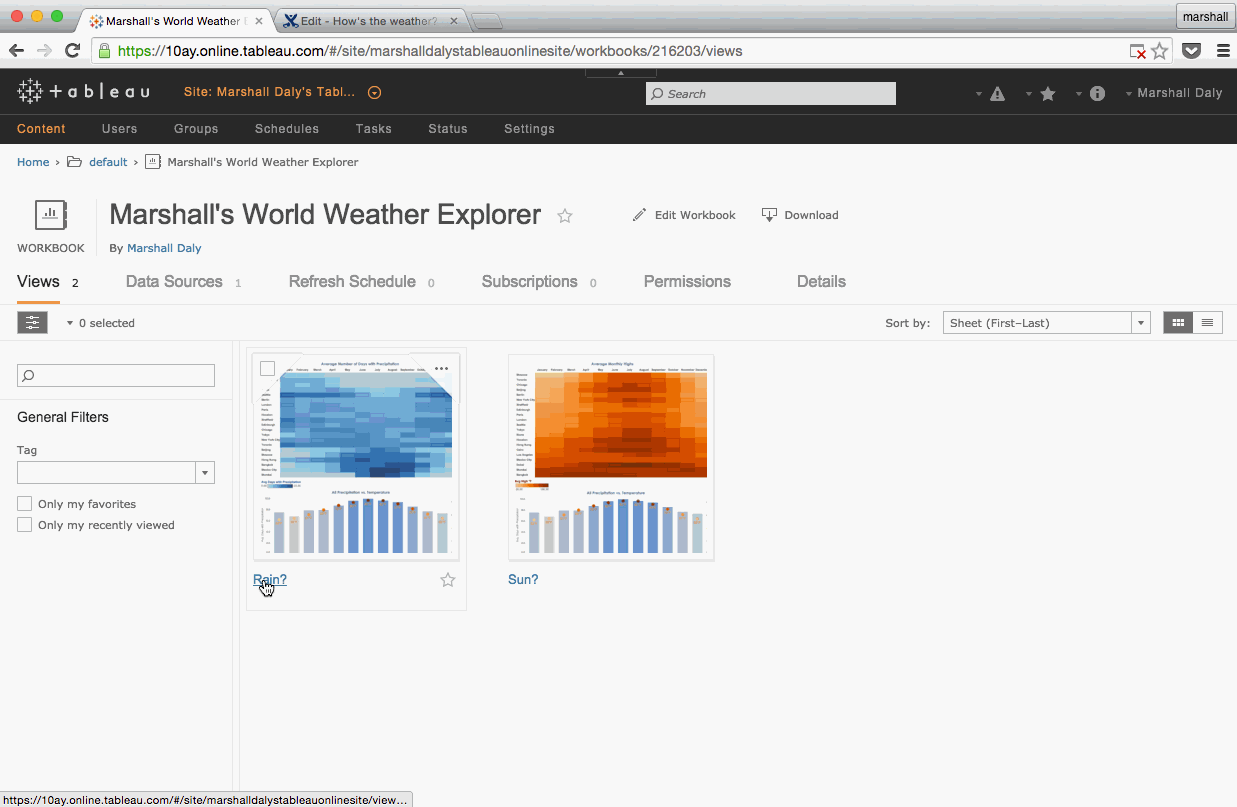Toggle the filters panel button
1237x807 pixels.
pyautogui.click(x=32, y=322)
